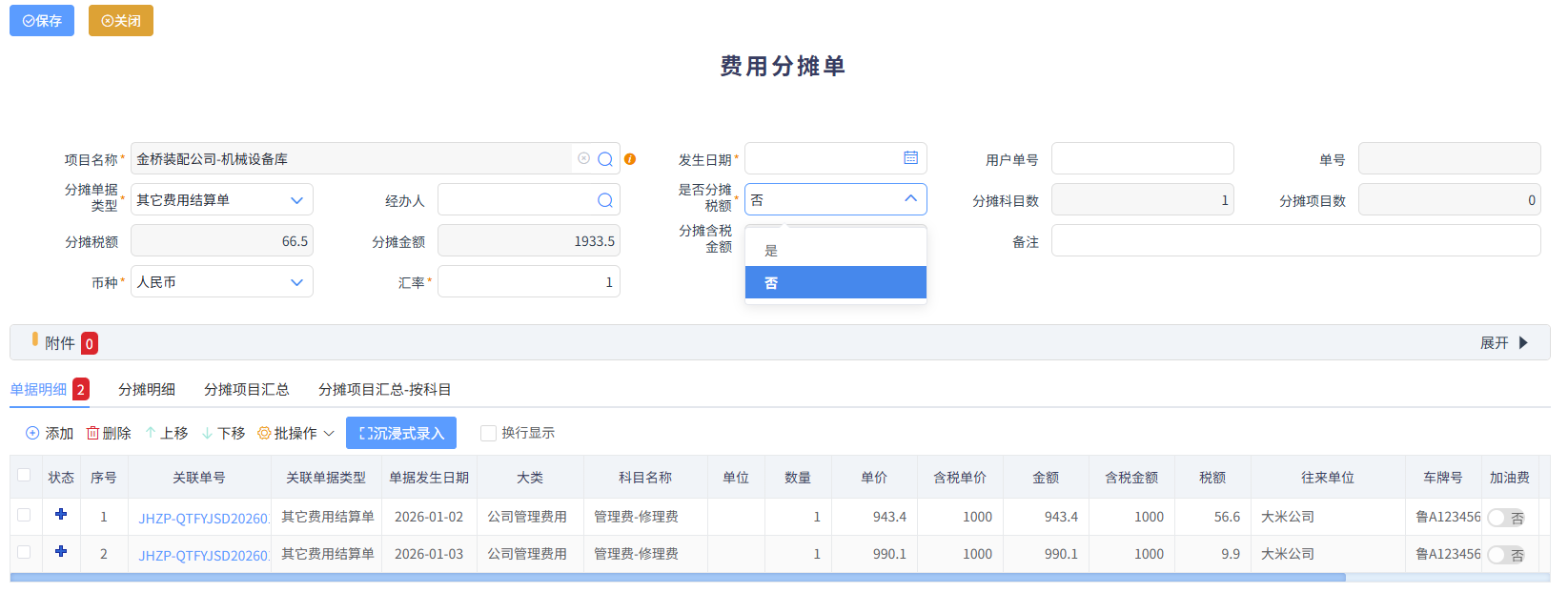This screenshot has width=1568, height=593.
Task: Click the orange info icon beside 项目名称
Action: 630,159
